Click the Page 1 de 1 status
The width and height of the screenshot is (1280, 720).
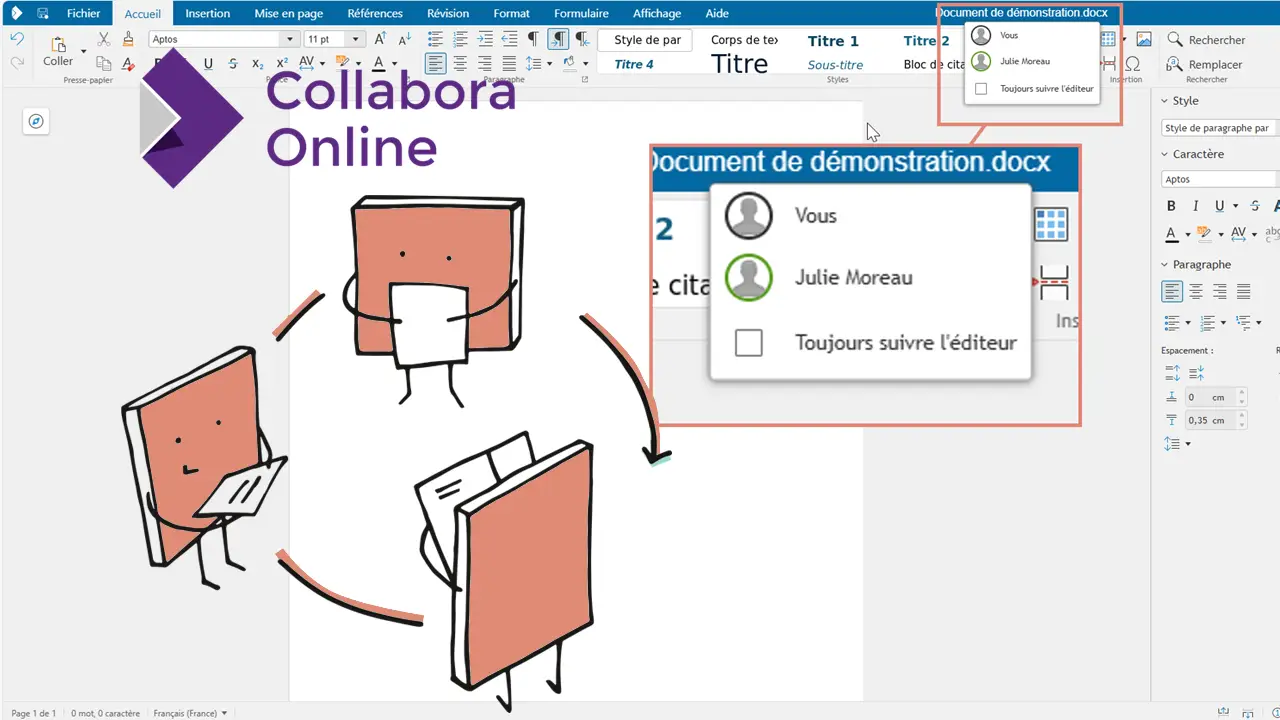[x=33, y=713]
